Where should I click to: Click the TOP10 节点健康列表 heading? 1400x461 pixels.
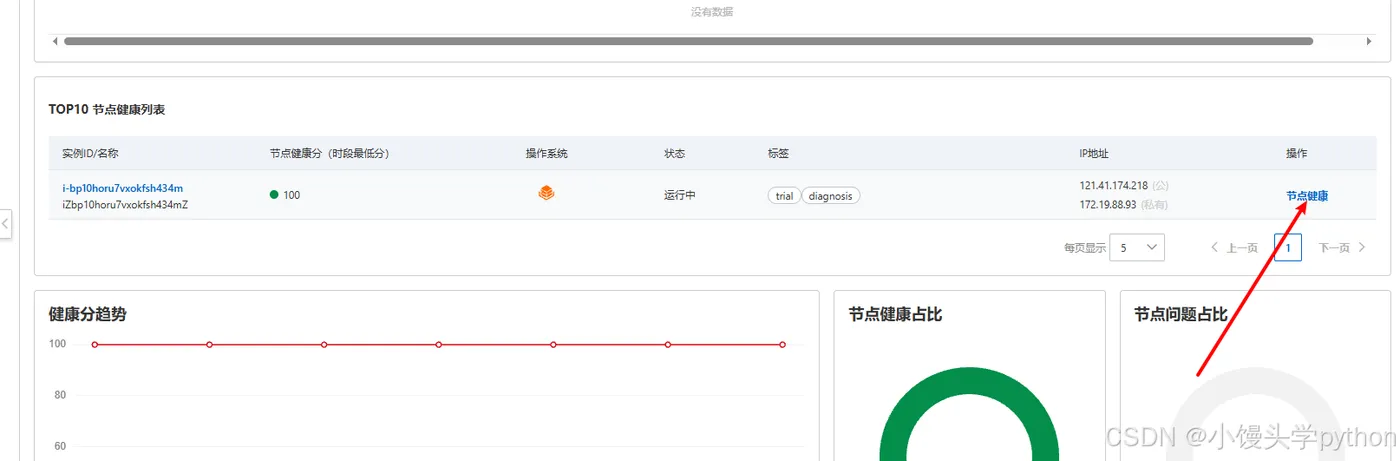point(107,110)
